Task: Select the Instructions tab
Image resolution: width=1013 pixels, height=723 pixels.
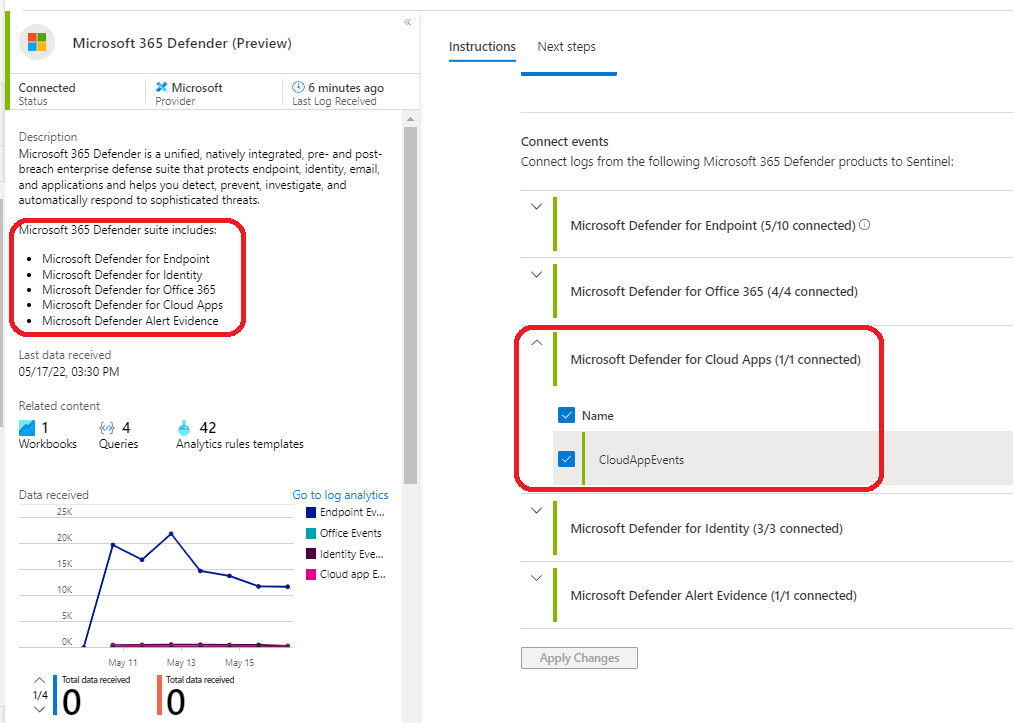Action: click(482, 47)
